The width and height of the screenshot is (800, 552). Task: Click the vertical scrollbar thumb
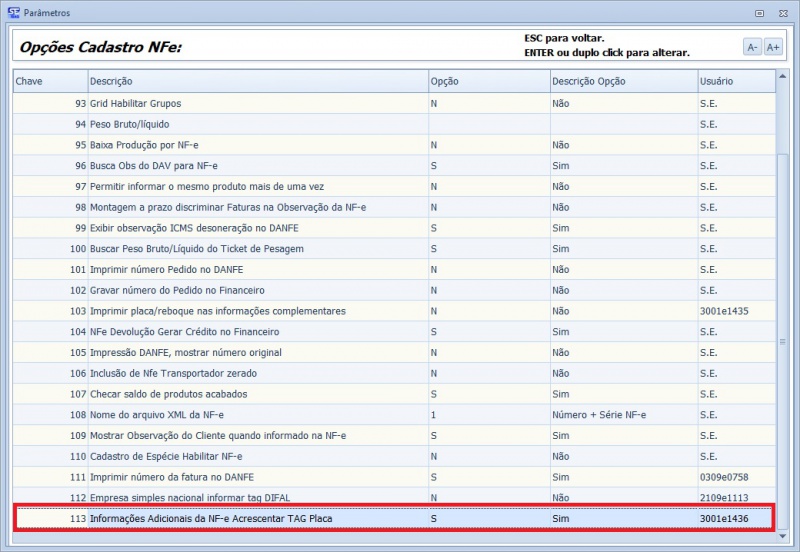[783, 340]
